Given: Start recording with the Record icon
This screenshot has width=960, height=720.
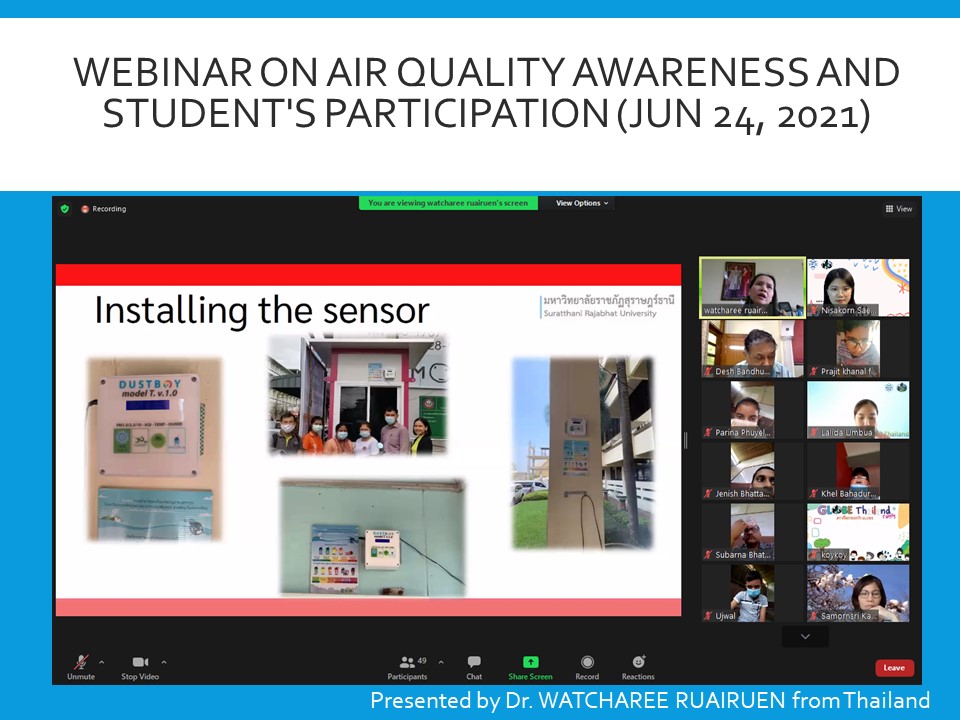Looking at the screenshot, I should (587, 662).
